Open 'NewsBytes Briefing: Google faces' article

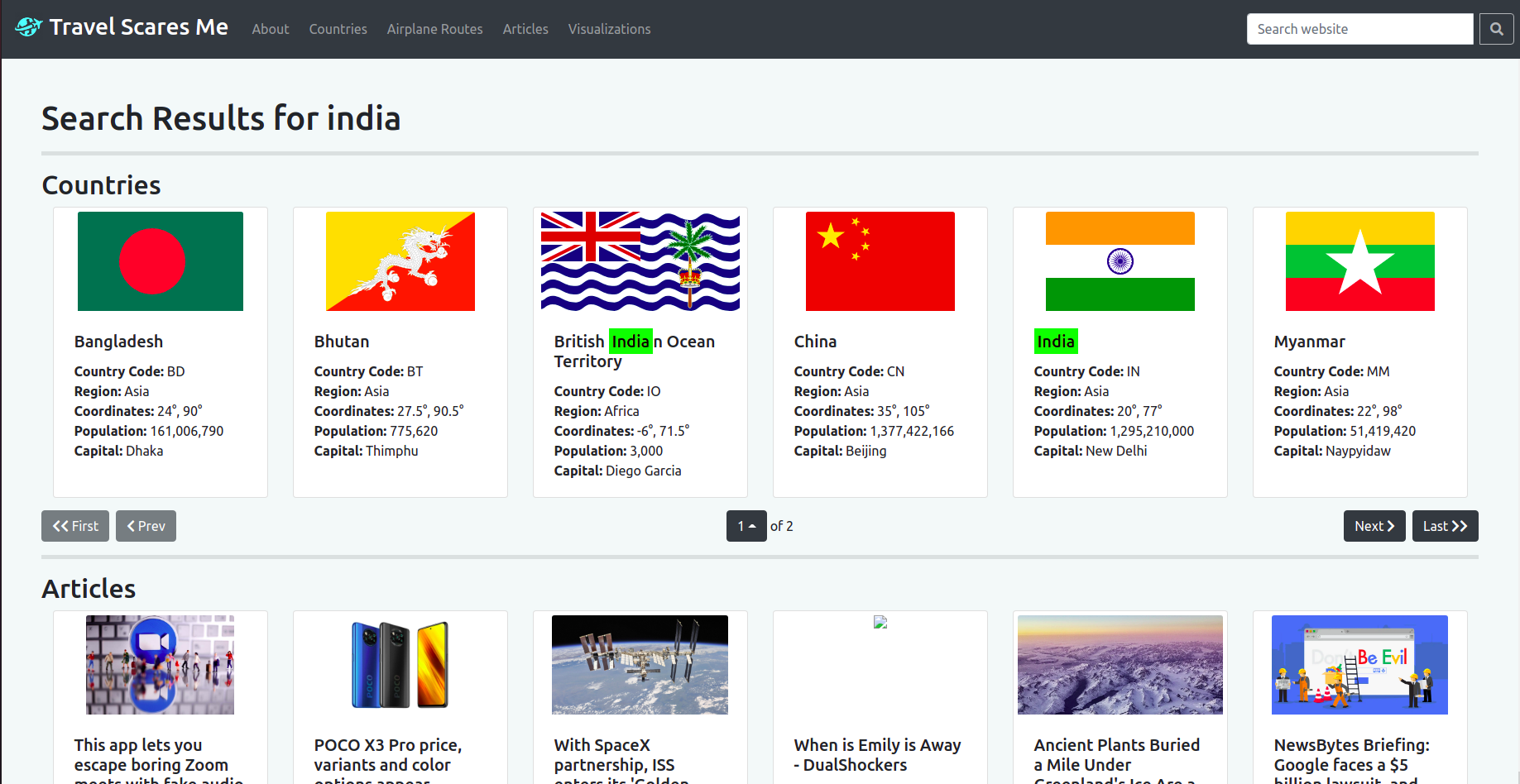click(1351, 760)
